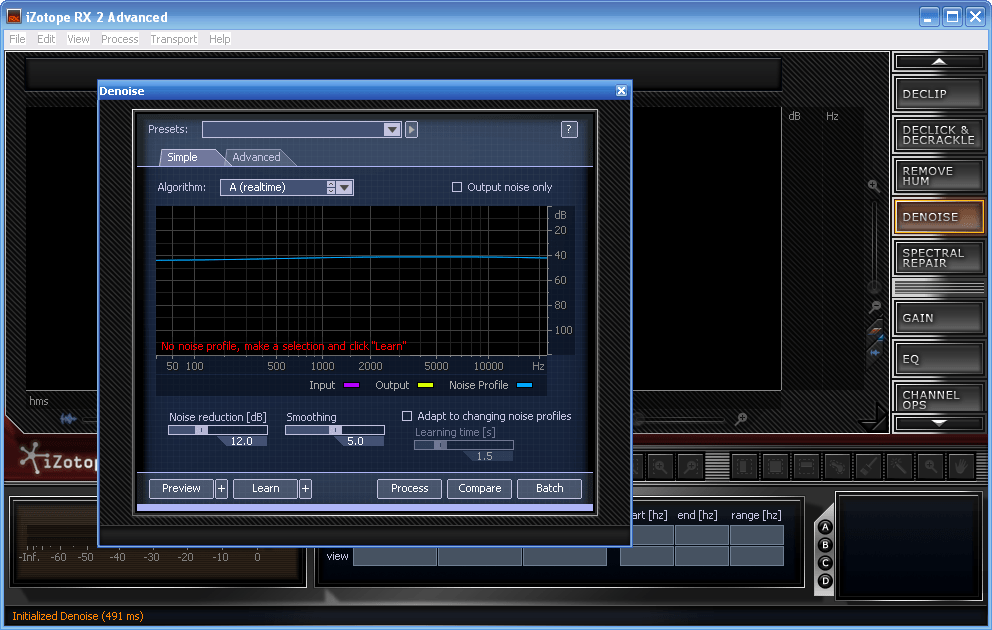Open the Algorithm dropdown arrow
This screenshot has height=630, width=992.
click(345, 187)
